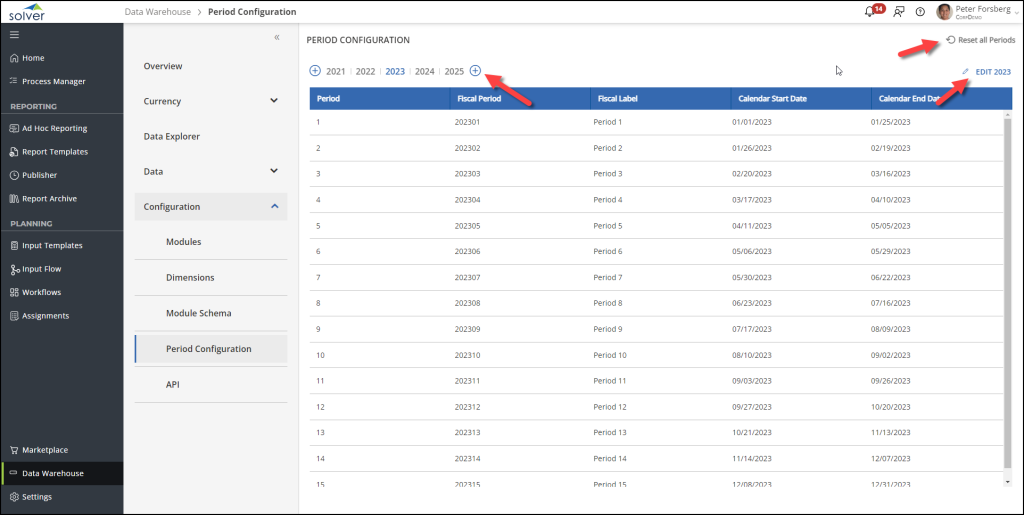Go to Ad Hoc Reporting
The width and height of the screenshot is (1024, 515).
54,128
